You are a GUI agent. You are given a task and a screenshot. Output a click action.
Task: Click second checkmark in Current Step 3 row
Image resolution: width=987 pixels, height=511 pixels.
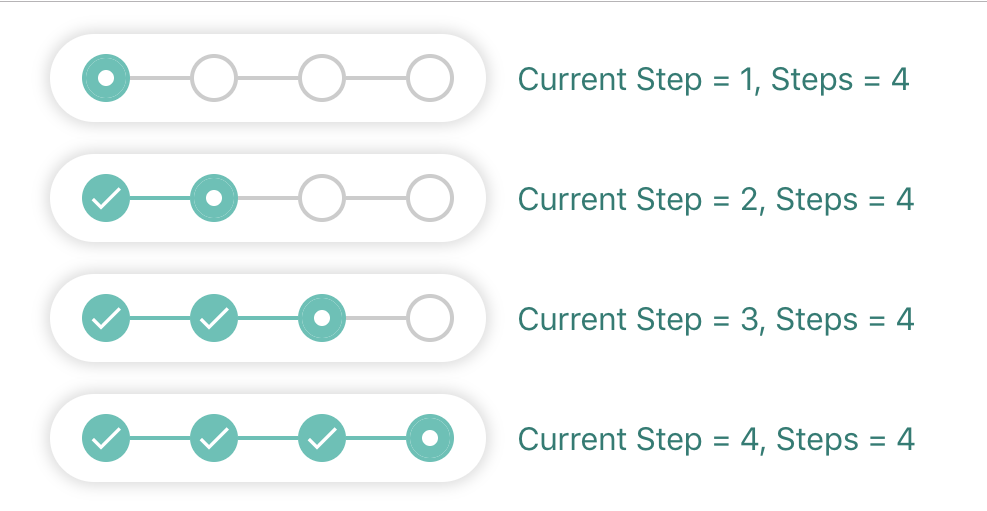coord(214,318)
